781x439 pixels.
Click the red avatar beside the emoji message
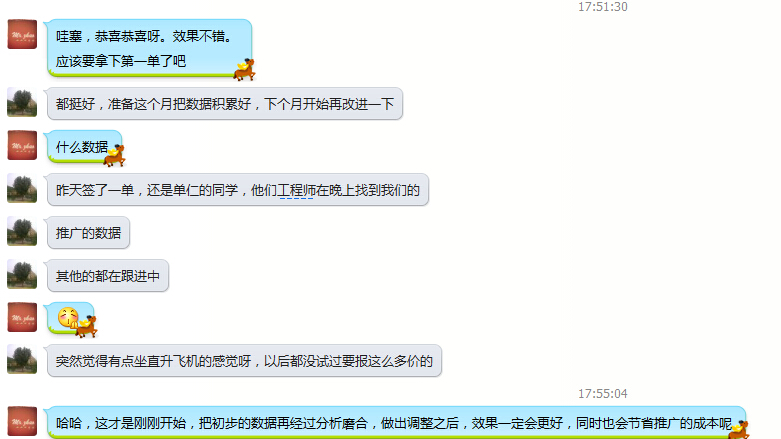tap(22, 317)
